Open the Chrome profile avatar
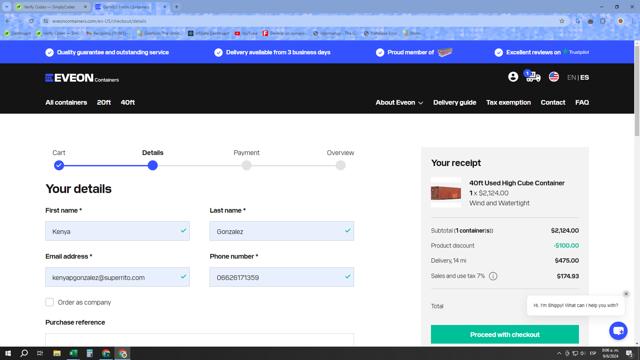Viewport: 640px width, 360px height. tap(620, 21)
